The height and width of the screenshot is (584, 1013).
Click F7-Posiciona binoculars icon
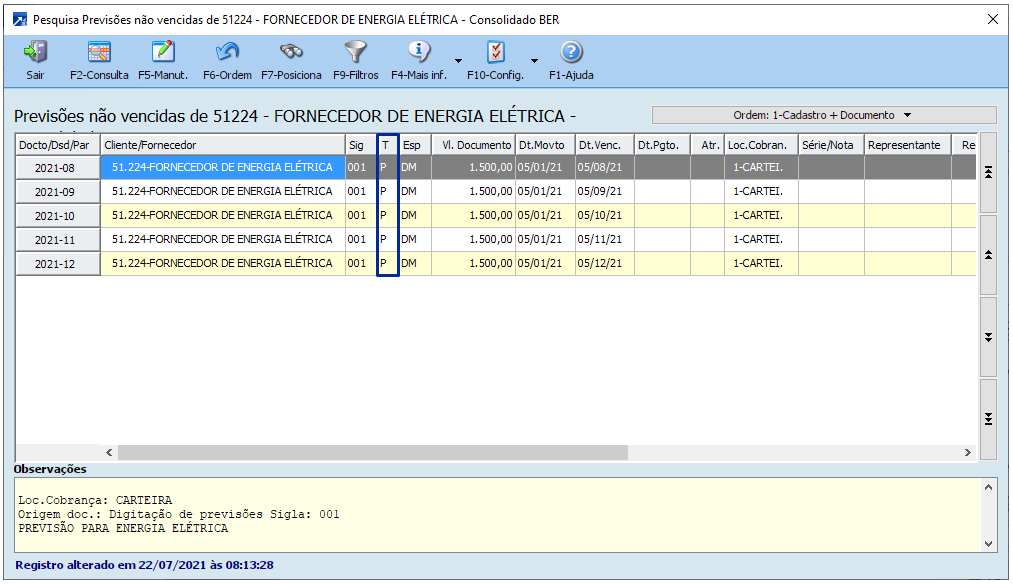[291, 53]
